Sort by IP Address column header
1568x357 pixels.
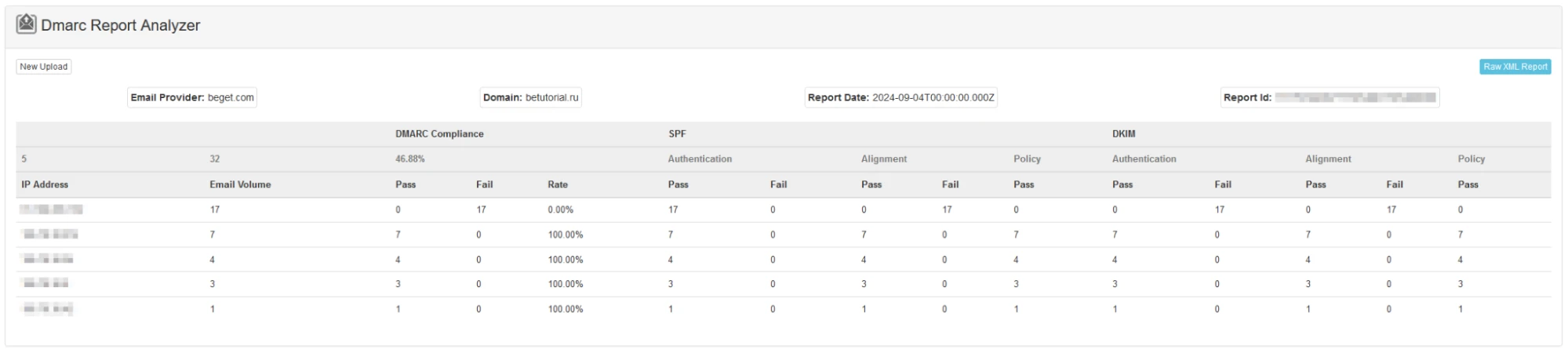pos(45,184)
